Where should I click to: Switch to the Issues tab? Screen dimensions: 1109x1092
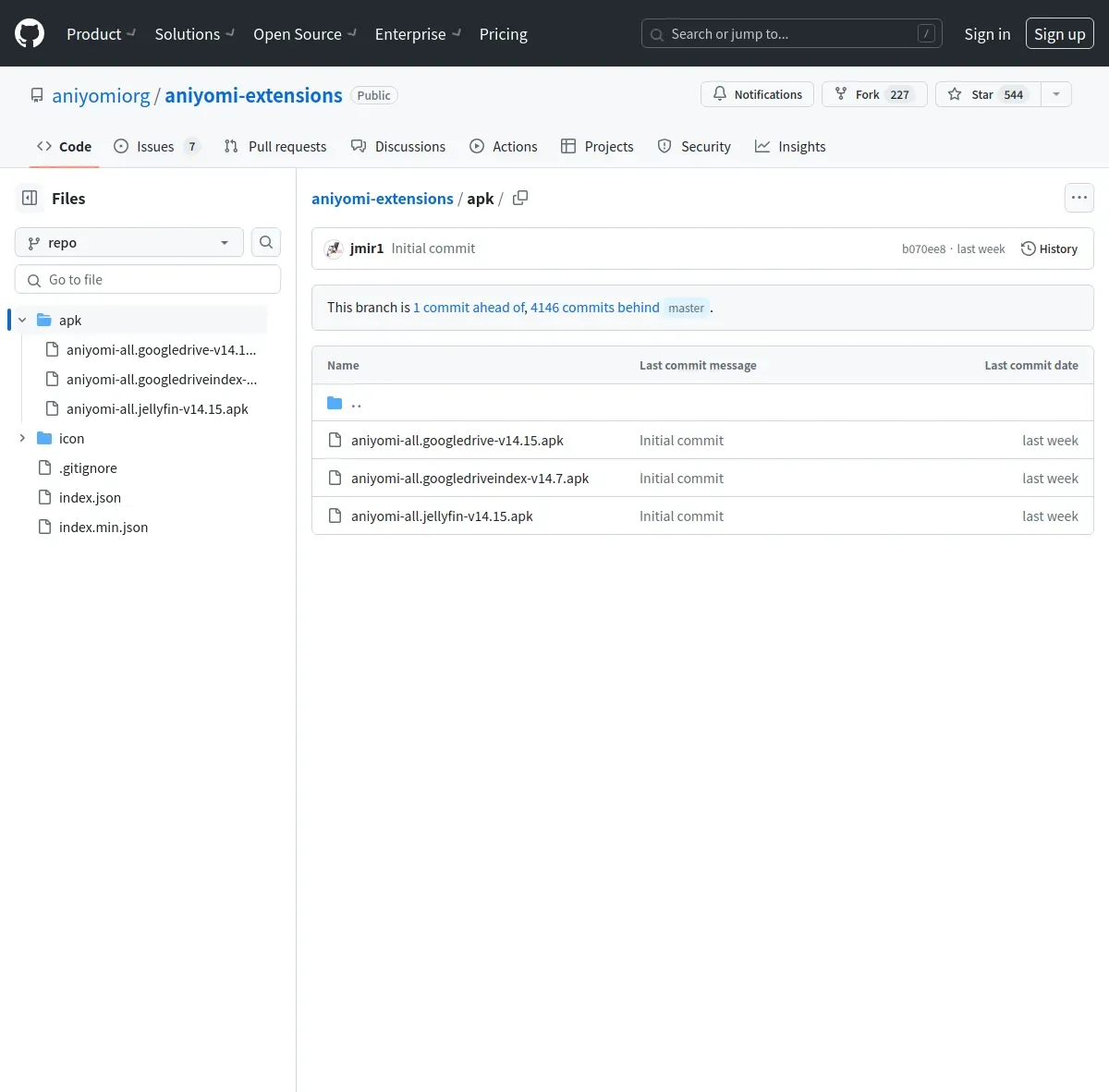coord(155,146)
